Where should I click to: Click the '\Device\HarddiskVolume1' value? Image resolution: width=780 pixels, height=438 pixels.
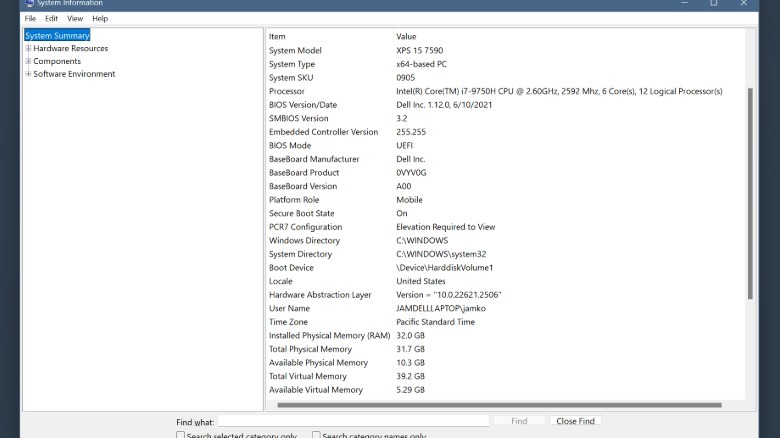coord(444,267)
